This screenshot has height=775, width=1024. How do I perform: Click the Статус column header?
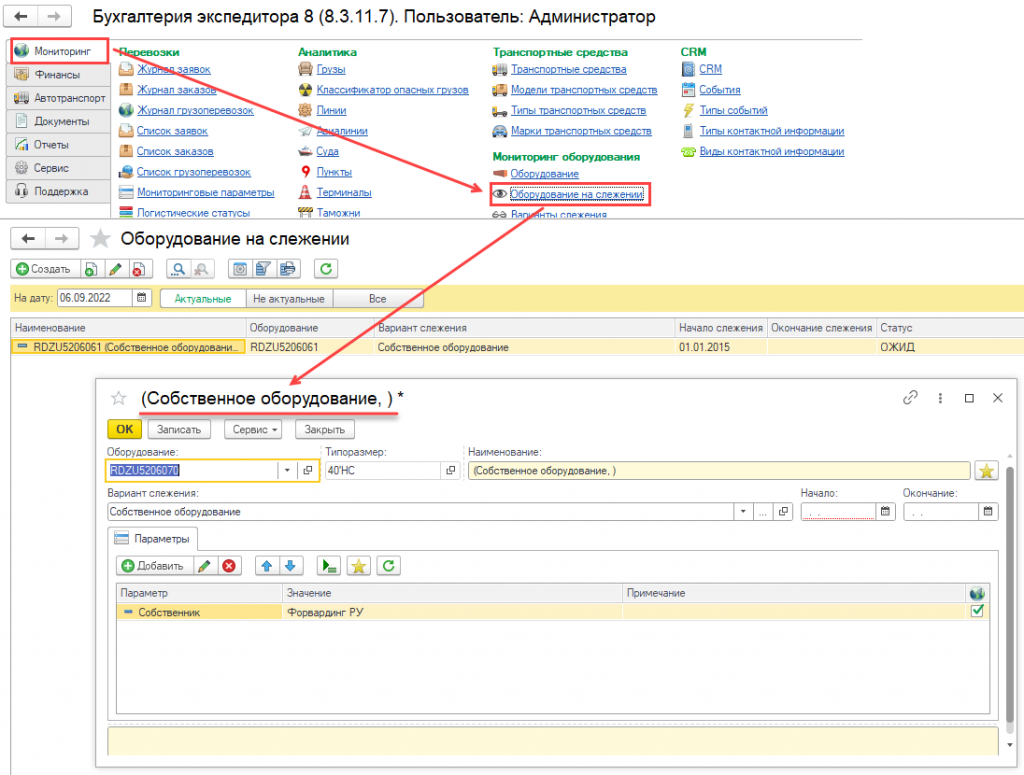coord(950,328)
